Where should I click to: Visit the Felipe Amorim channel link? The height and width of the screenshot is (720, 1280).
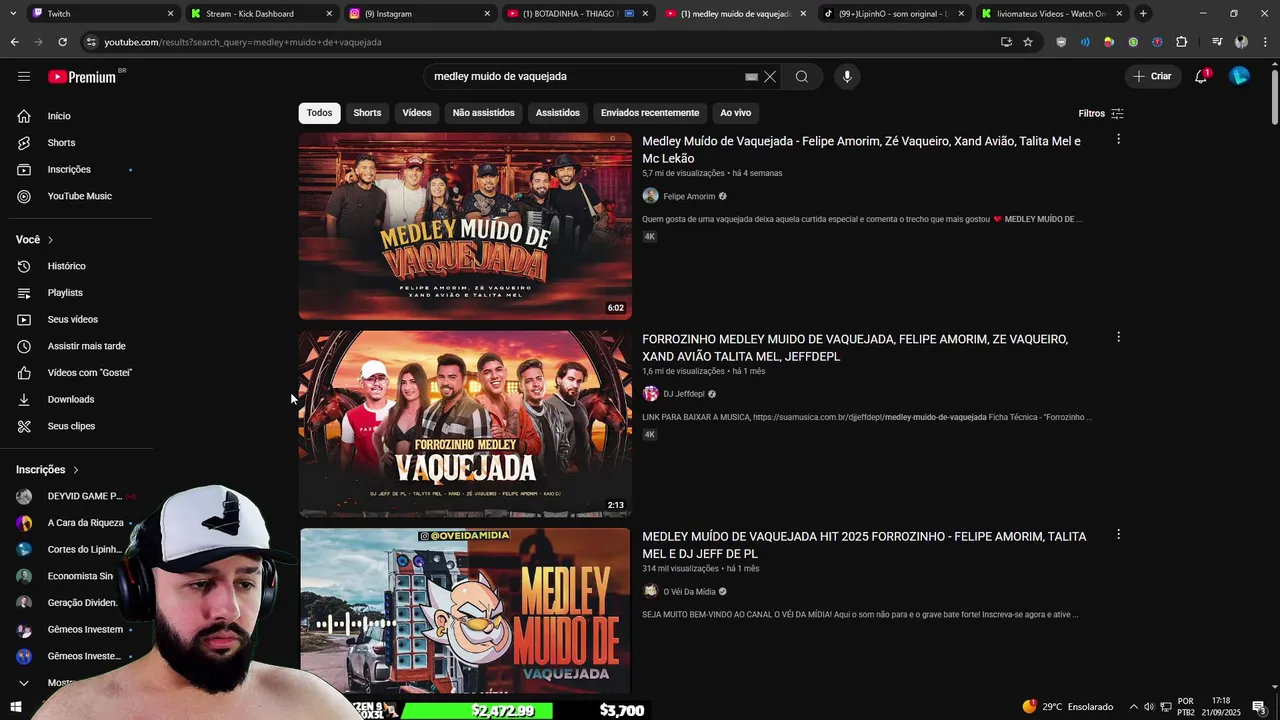(x=689, y=196)
